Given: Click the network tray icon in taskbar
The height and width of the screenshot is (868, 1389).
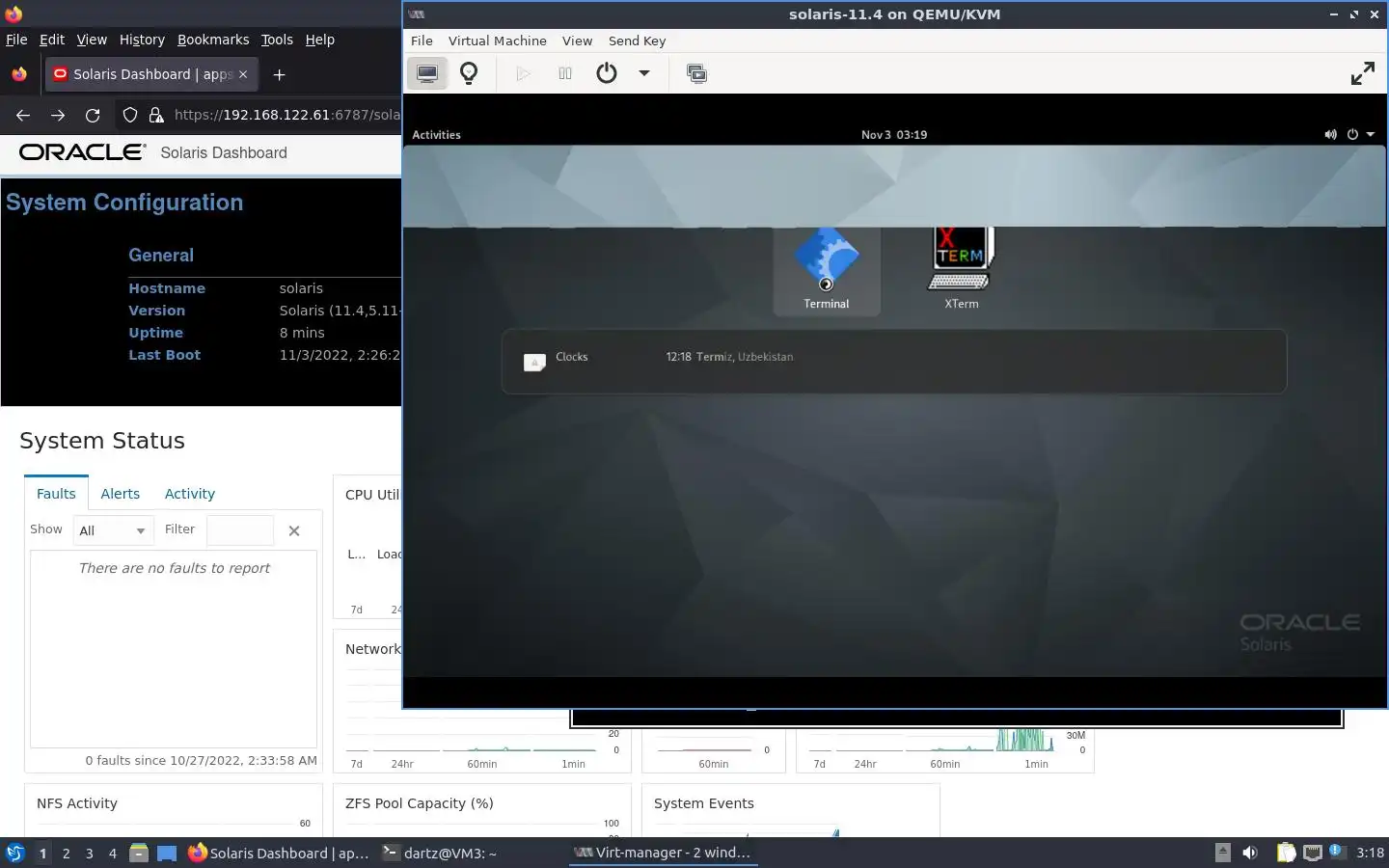Looking at the screenshot, I should (x=1312, y=853).
